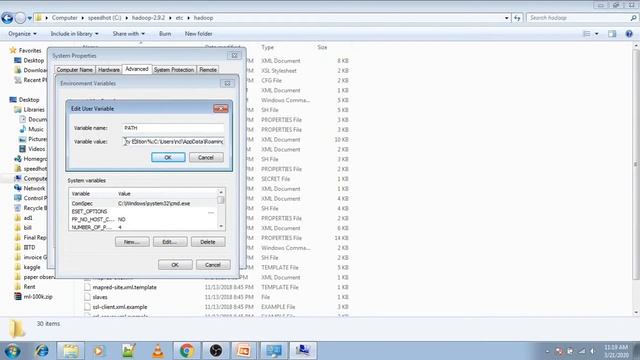Switch to OBS Studio taskbar icon

click(216, 351)
